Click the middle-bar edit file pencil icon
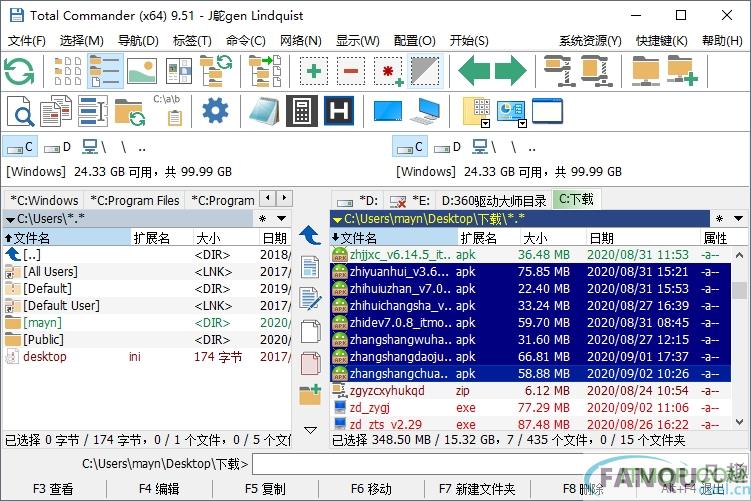The height and width of the screenshot is (501, 751). click(x=310, y=299)
